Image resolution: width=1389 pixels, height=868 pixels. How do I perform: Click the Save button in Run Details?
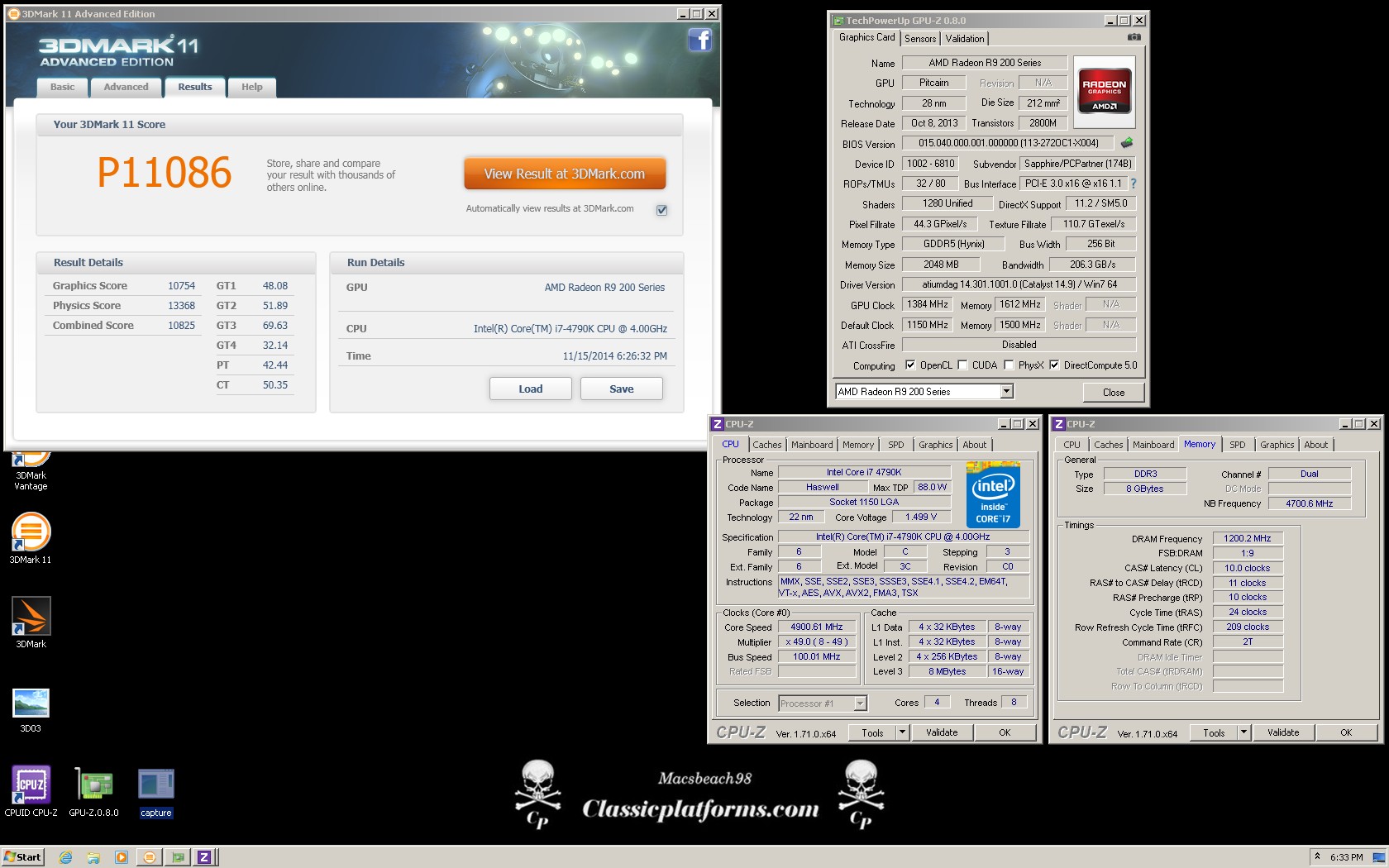(622, 389)
